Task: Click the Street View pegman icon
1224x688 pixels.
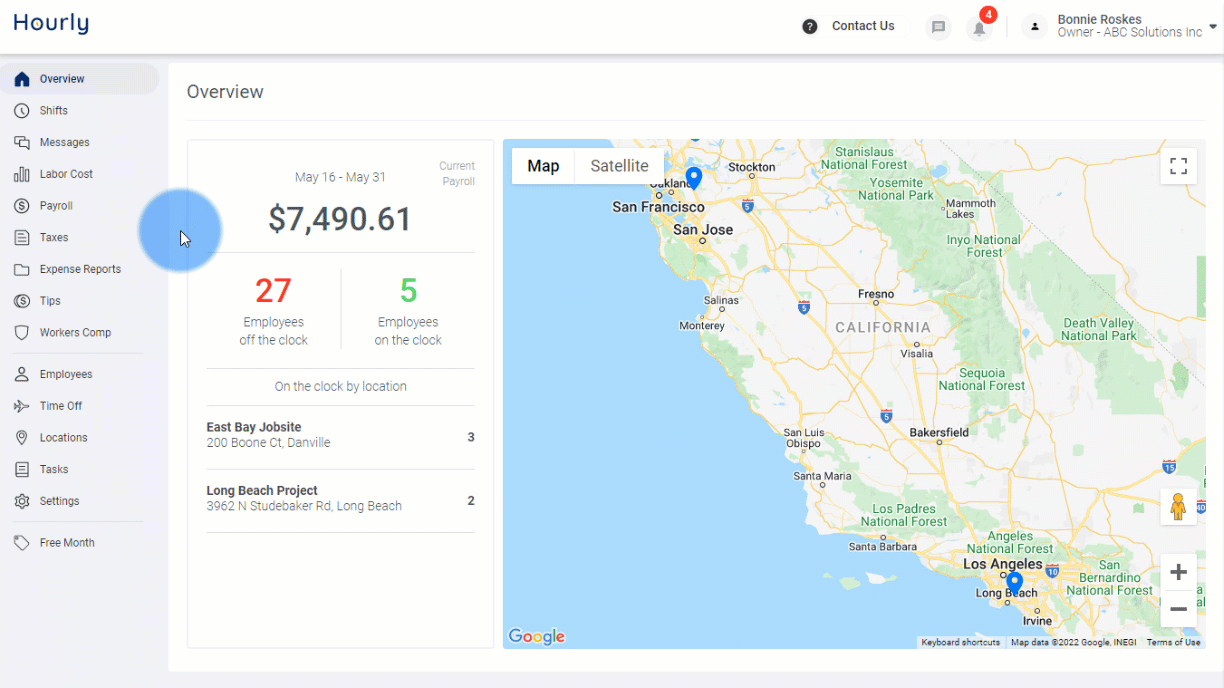Action: click(1178, 507)
